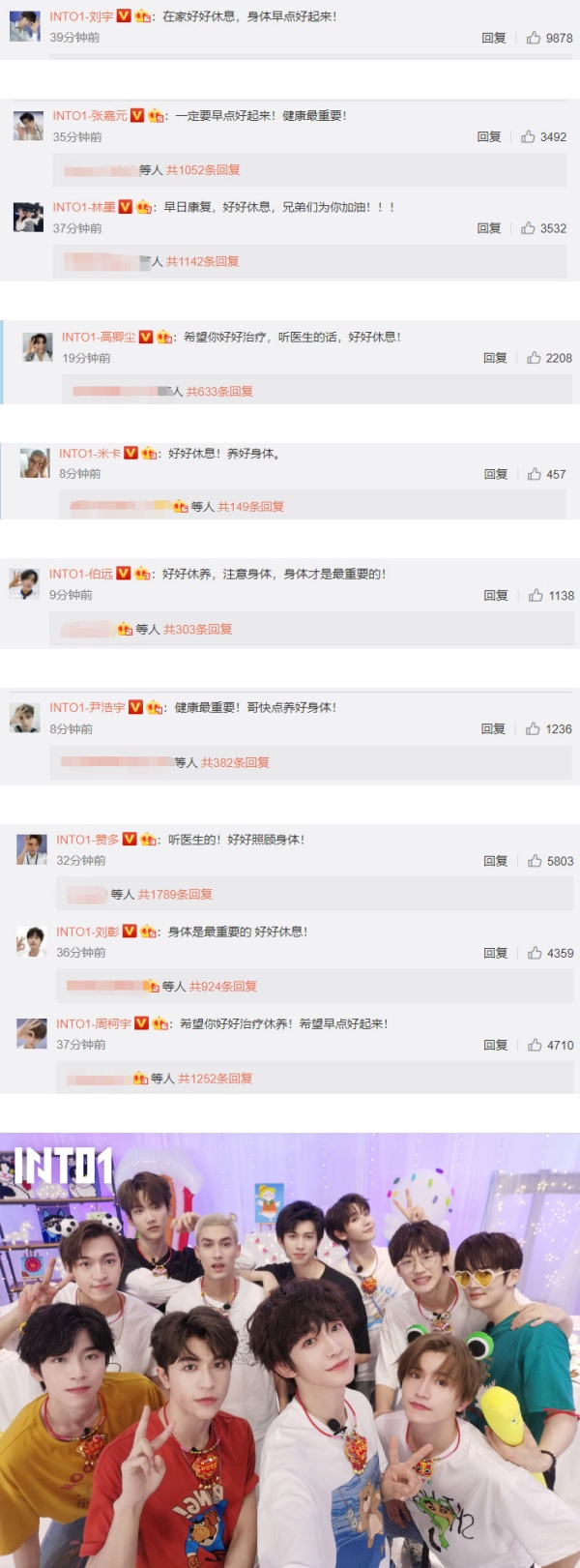Open INTO1-周柯宇's username link

tap(94, 1023)
